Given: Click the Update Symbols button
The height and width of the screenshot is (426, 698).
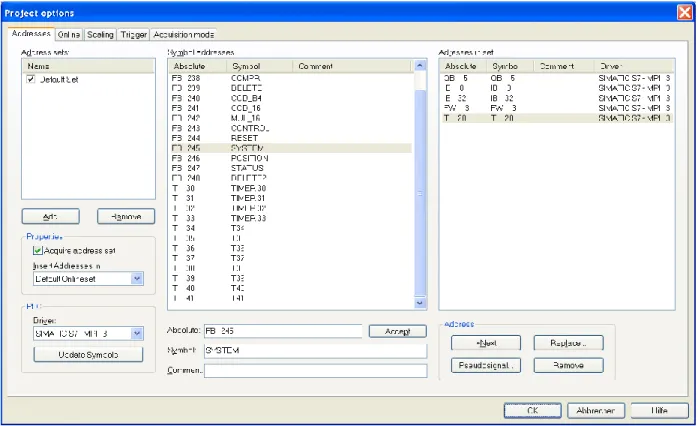Looking at the screenshot, I should point(88,355).
